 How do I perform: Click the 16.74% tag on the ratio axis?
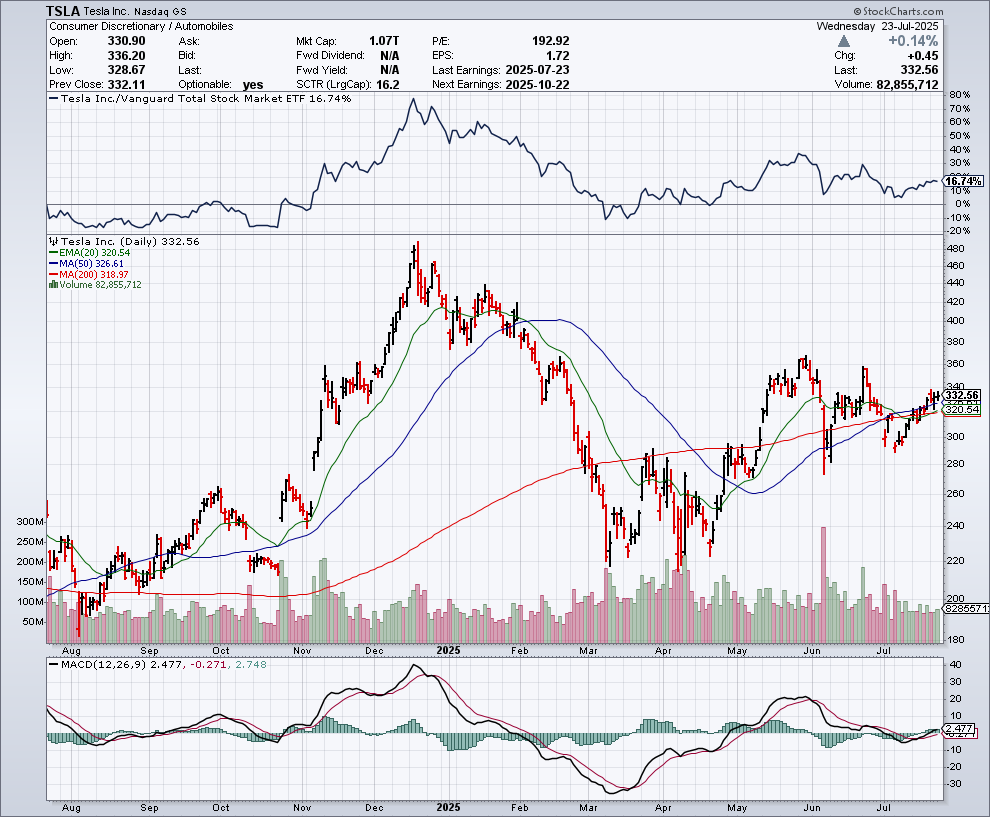click(963, 181)
